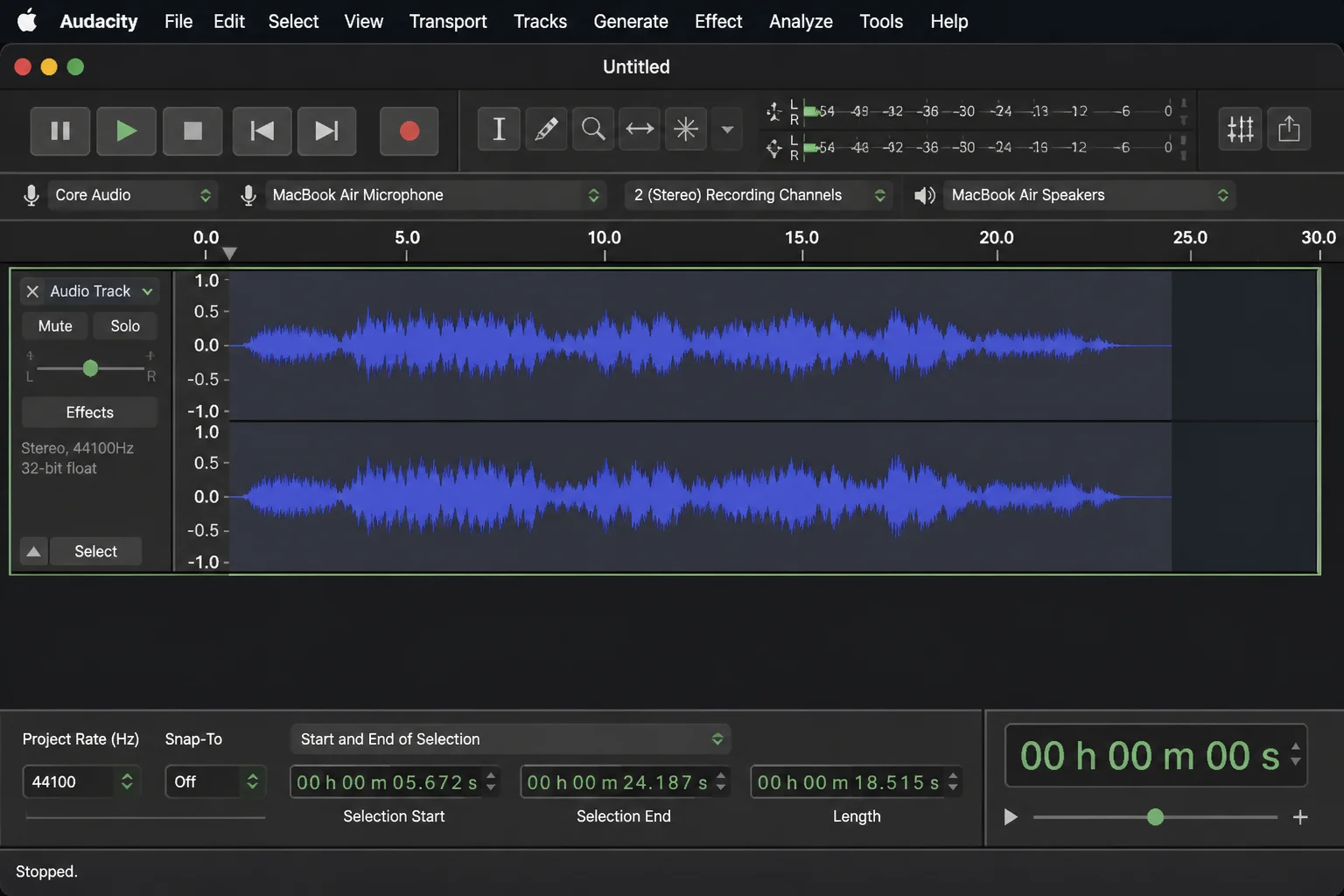Open the File menu
The width and height of the screenshot is (1344, 896).
[x=178, y=21]
